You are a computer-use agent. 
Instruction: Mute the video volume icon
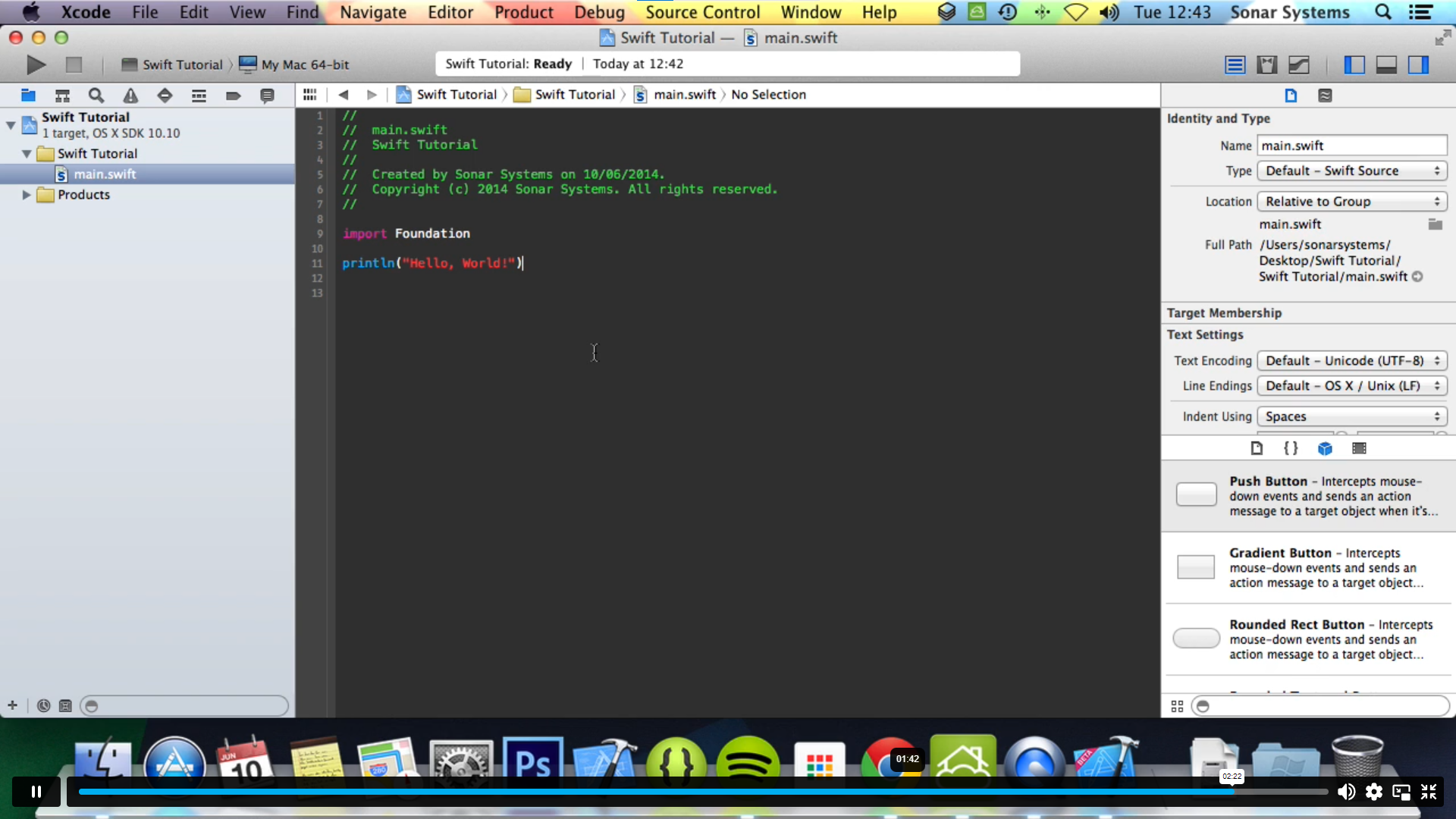pos(1346,792)
